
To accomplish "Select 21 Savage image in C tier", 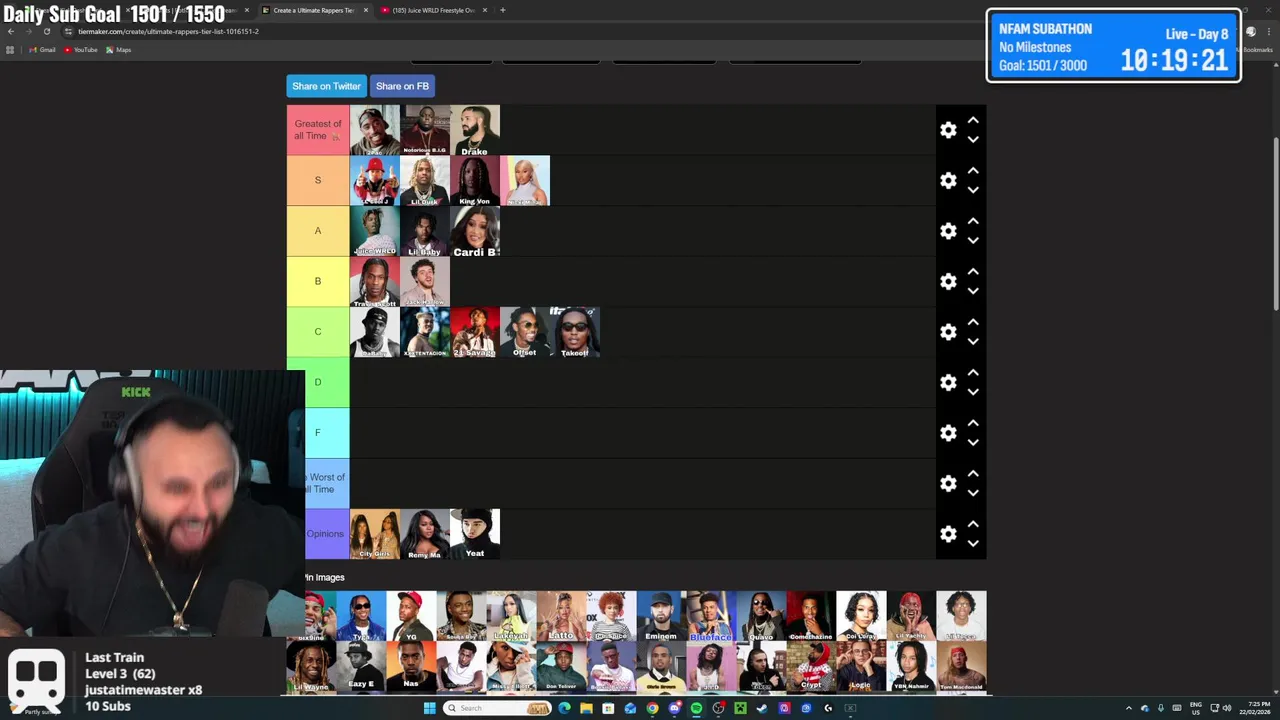I will pyautogui.click(x=475, y=332).
